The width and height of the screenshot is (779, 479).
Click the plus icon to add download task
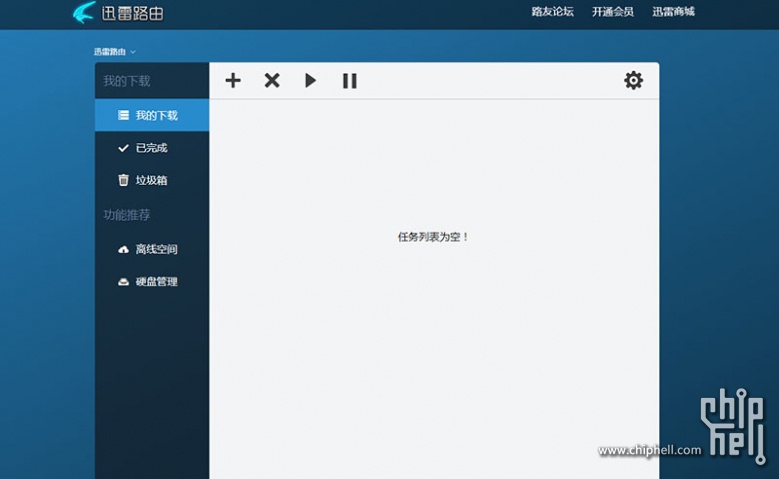(x=233, y=80)
